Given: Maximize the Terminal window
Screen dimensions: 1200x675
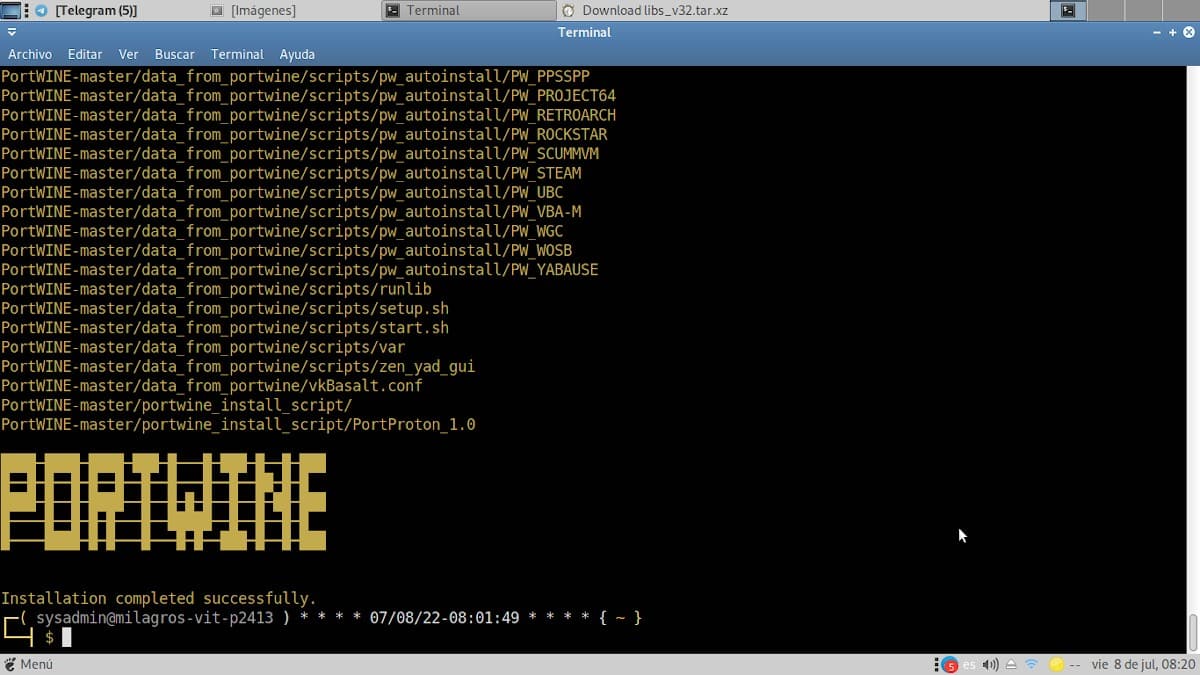Looking at the screenshot, I should tap(1172, 32).
